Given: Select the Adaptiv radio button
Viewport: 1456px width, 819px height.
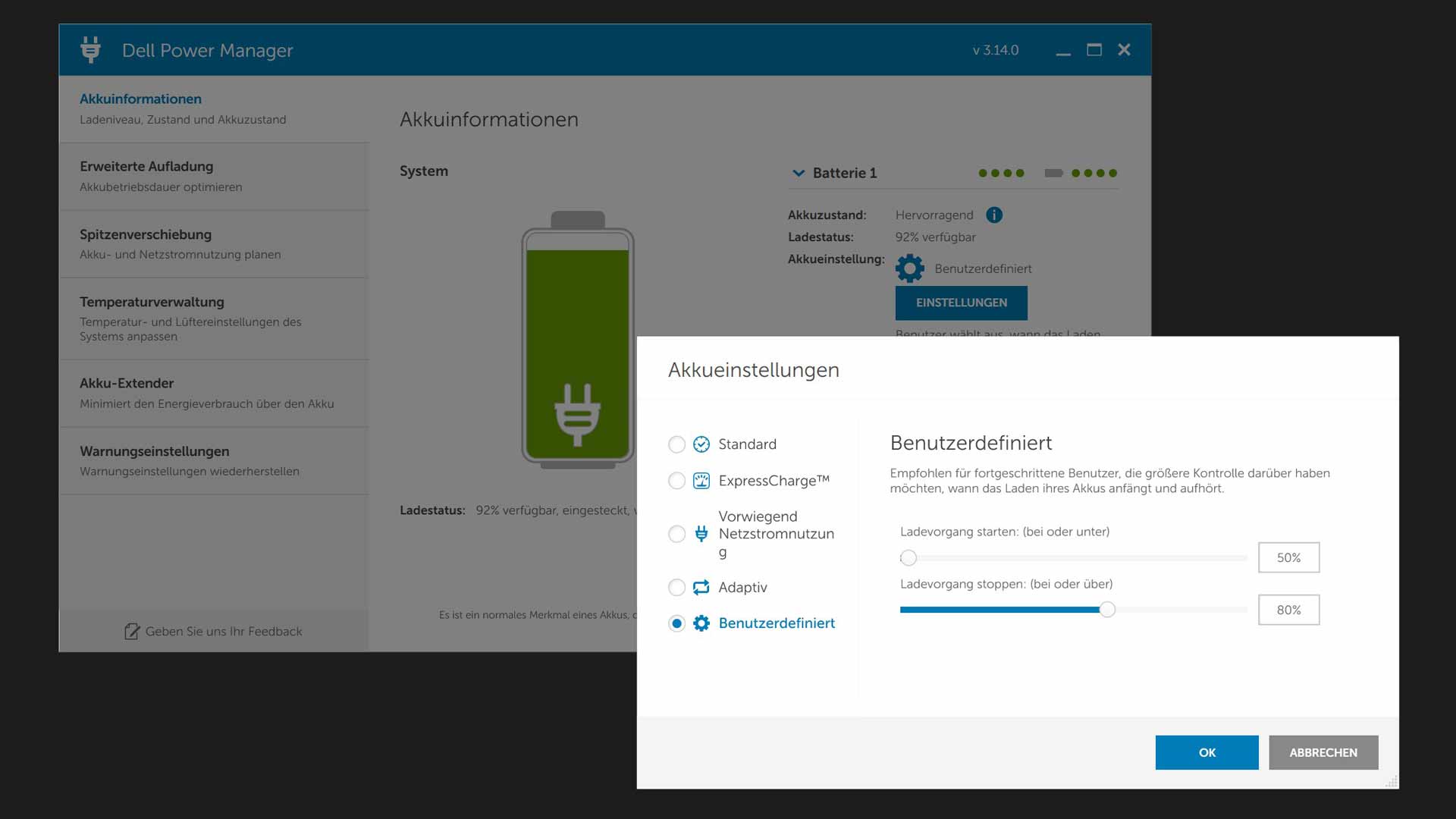Looking at the screenshot, I should [676, 587].
